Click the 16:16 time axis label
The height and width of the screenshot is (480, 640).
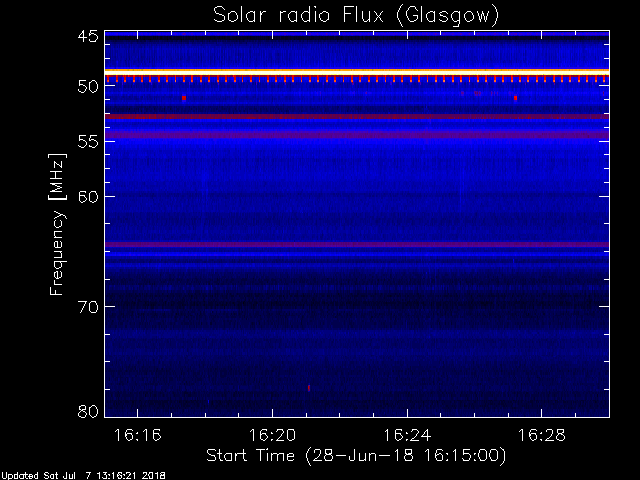pyautogui.click(x=138, y=435)
